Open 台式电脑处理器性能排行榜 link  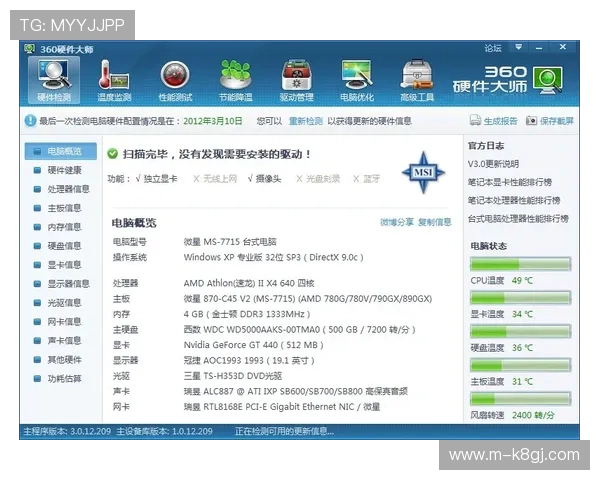coord(518,219)
